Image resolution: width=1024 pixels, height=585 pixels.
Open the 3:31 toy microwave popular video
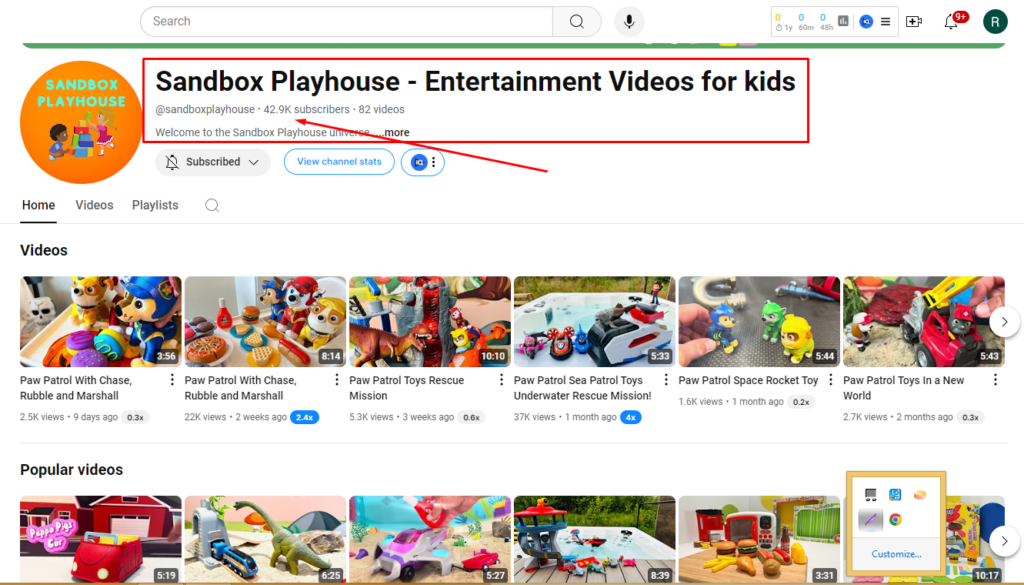coord(759,539)
